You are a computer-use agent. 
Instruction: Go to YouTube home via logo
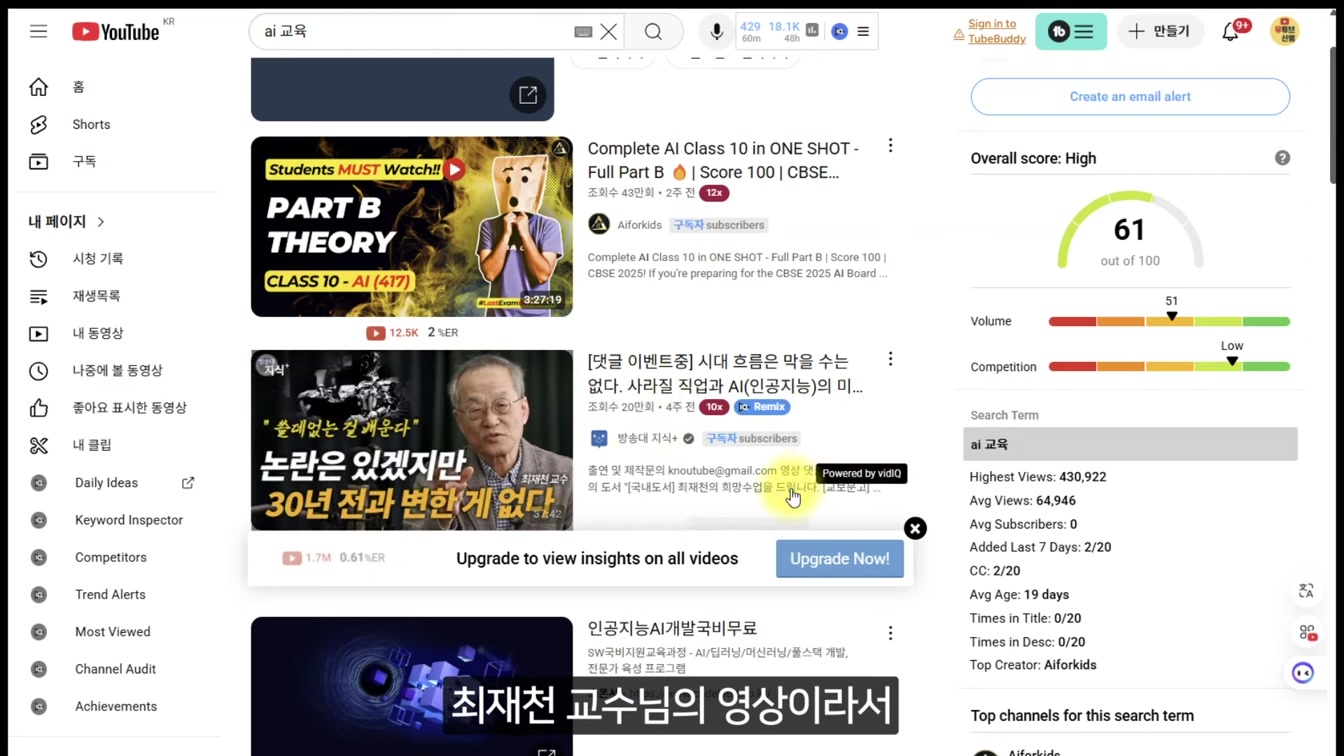point(116,32)
